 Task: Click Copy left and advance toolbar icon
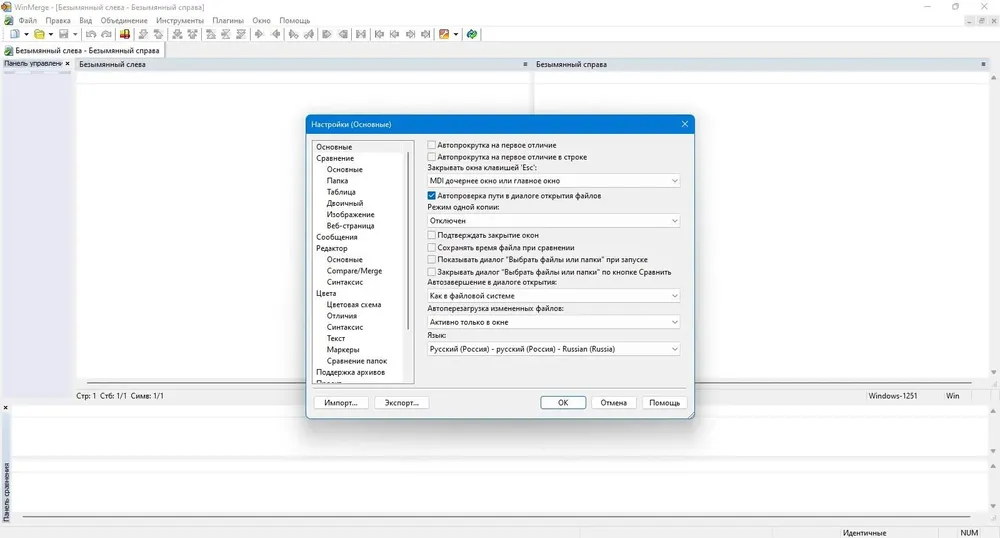click(x=309, y=34)
